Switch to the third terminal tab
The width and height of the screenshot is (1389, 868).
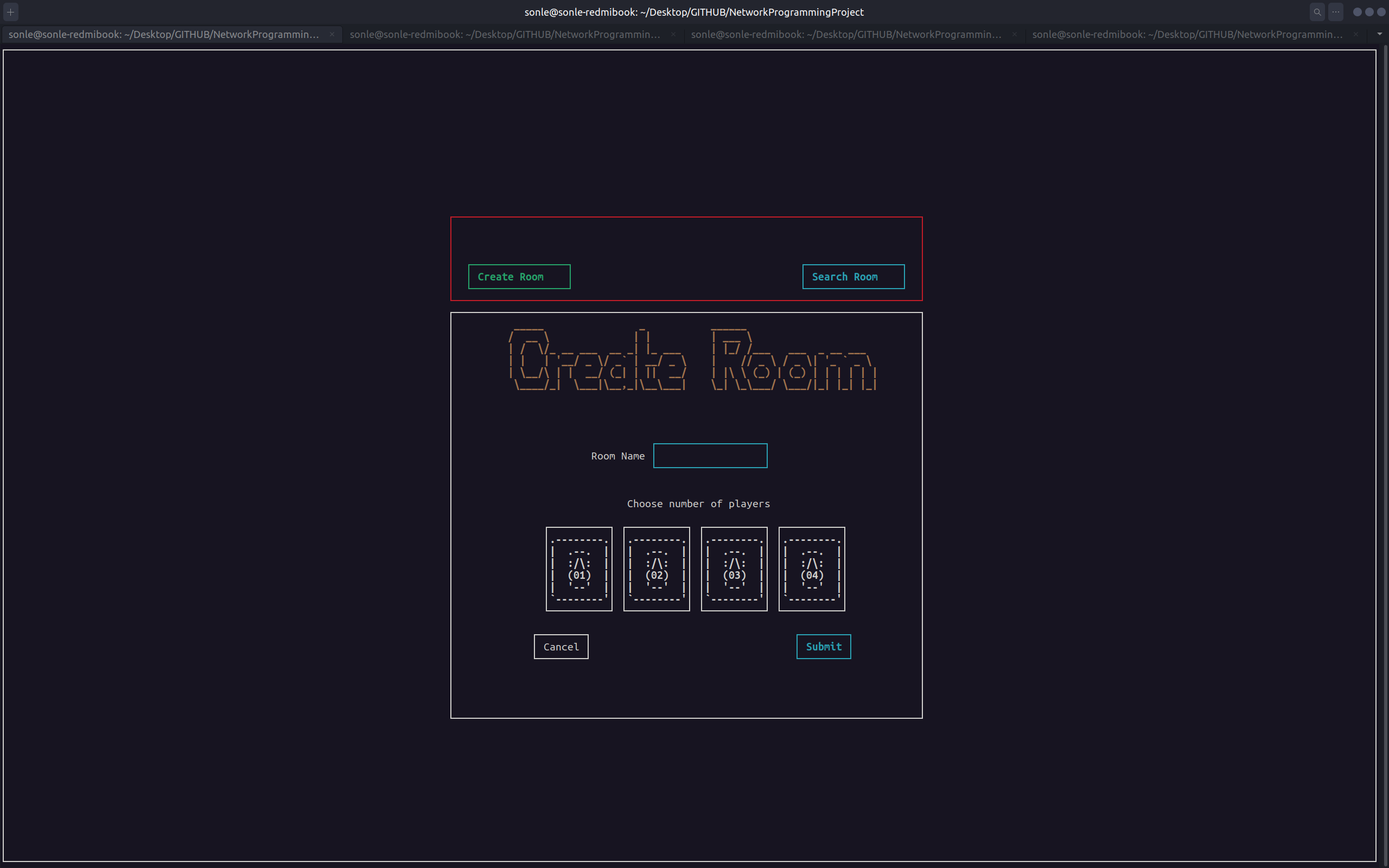coord(846,34)
